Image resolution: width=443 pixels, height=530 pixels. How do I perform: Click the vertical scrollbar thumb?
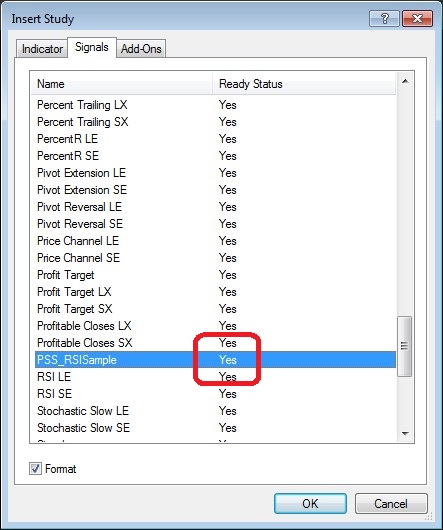point(404,346)
